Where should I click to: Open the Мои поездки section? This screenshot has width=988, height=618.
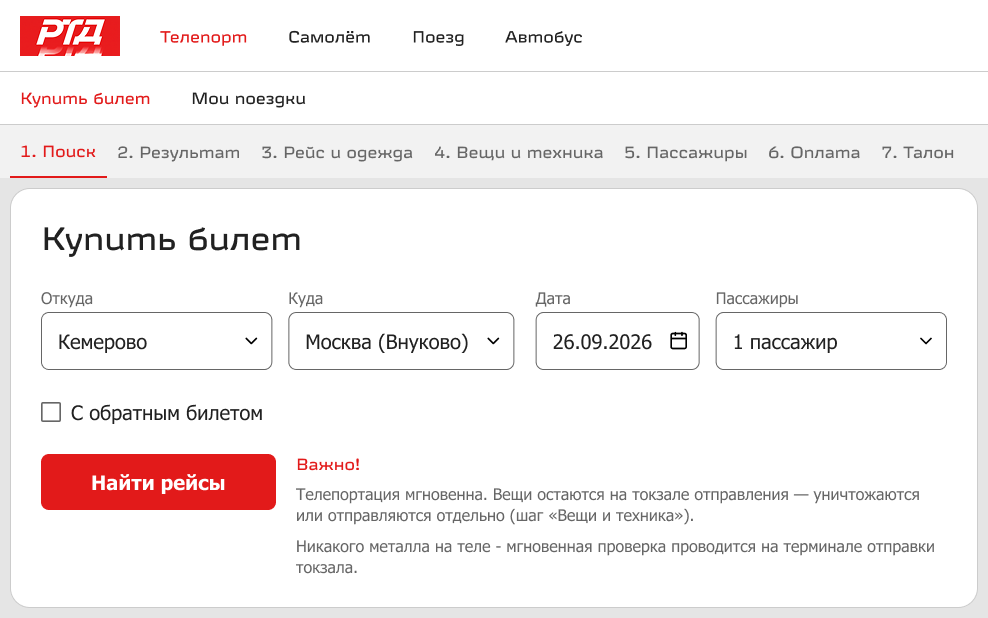248,99
